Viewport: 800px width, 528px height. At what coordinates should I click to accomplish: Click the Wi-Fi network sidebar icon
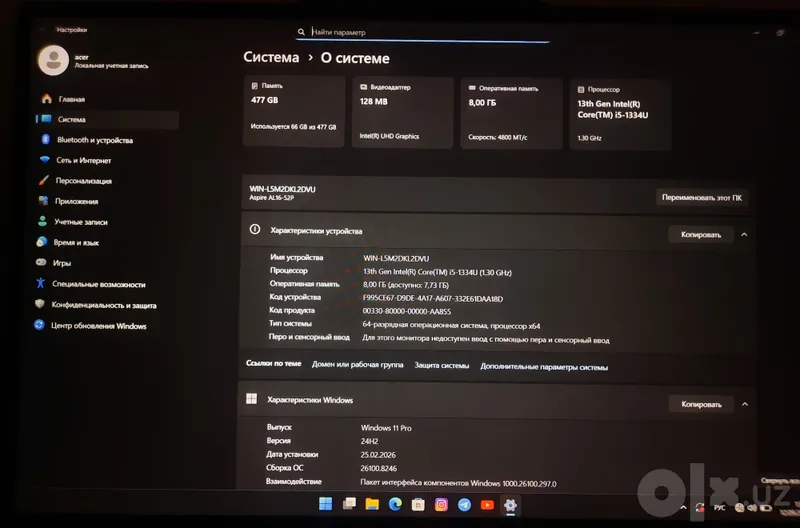tap(45, 160)
